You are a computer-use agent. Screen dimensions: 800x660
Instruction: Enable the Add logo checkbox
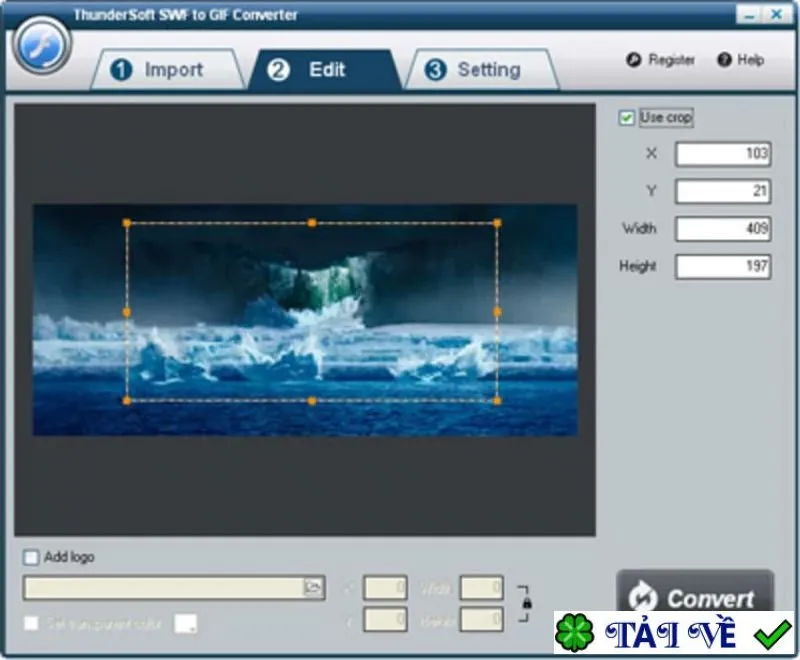[x=31, y=557]
